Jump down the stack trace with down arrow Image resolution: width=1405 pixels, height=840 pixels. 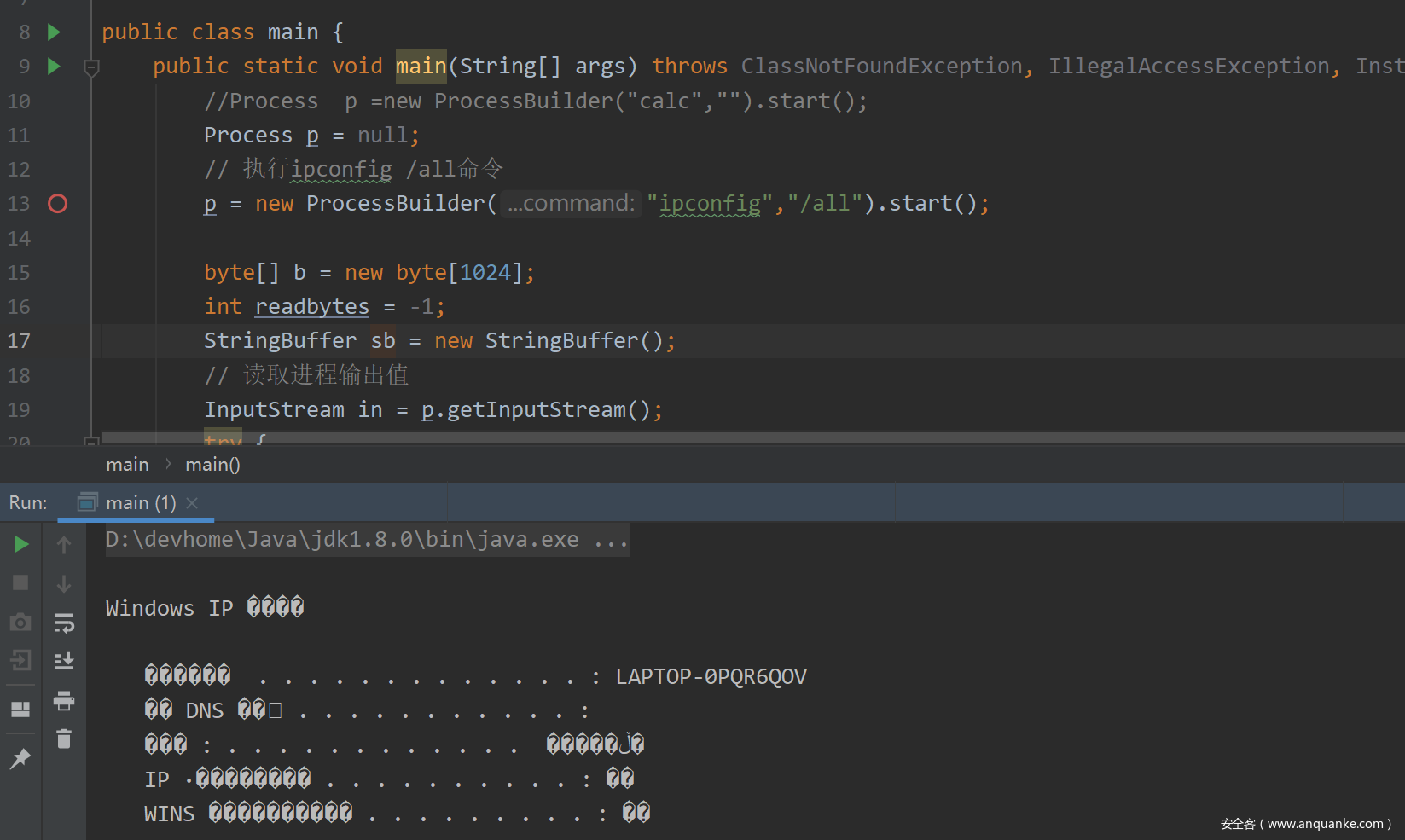64,583
